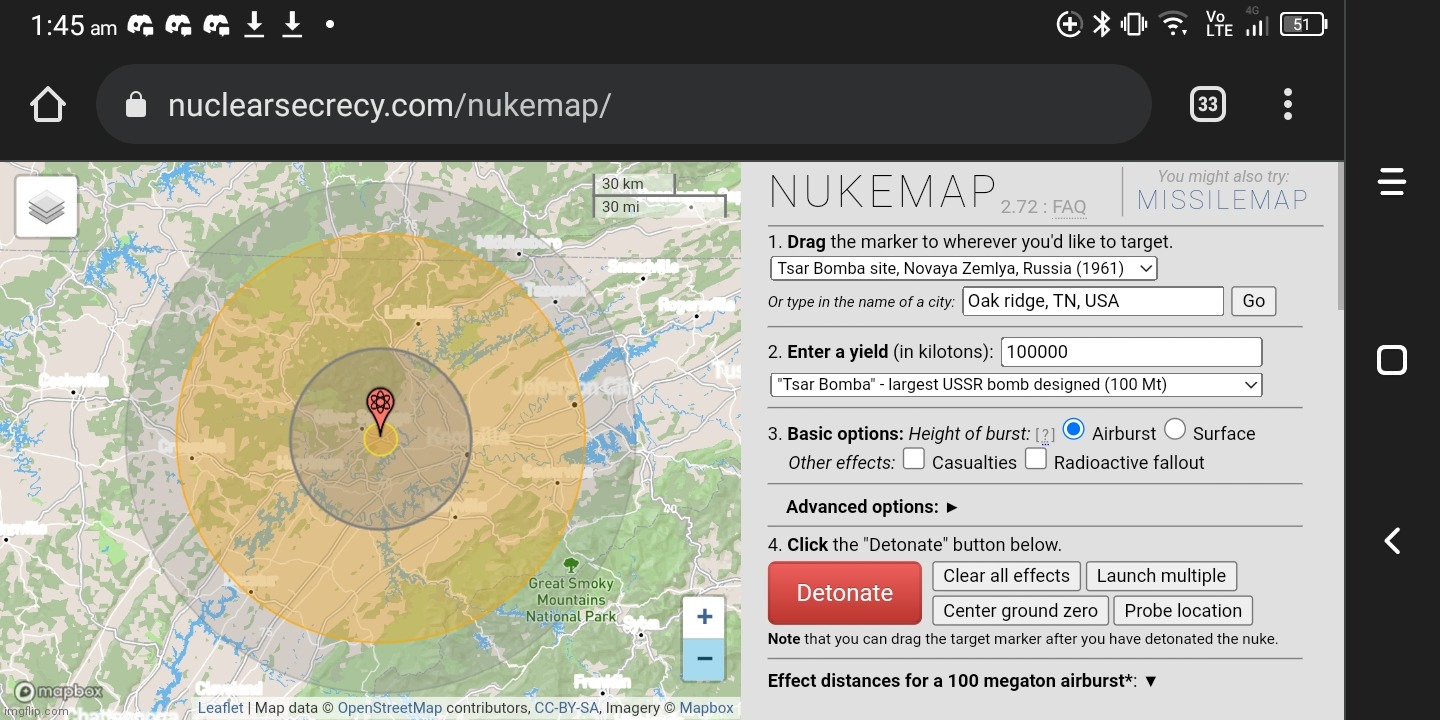Viewport: 1440px width, 720px height.
Task: Open the OpenStreetMap attribution link
Action: tap(389, 708)
